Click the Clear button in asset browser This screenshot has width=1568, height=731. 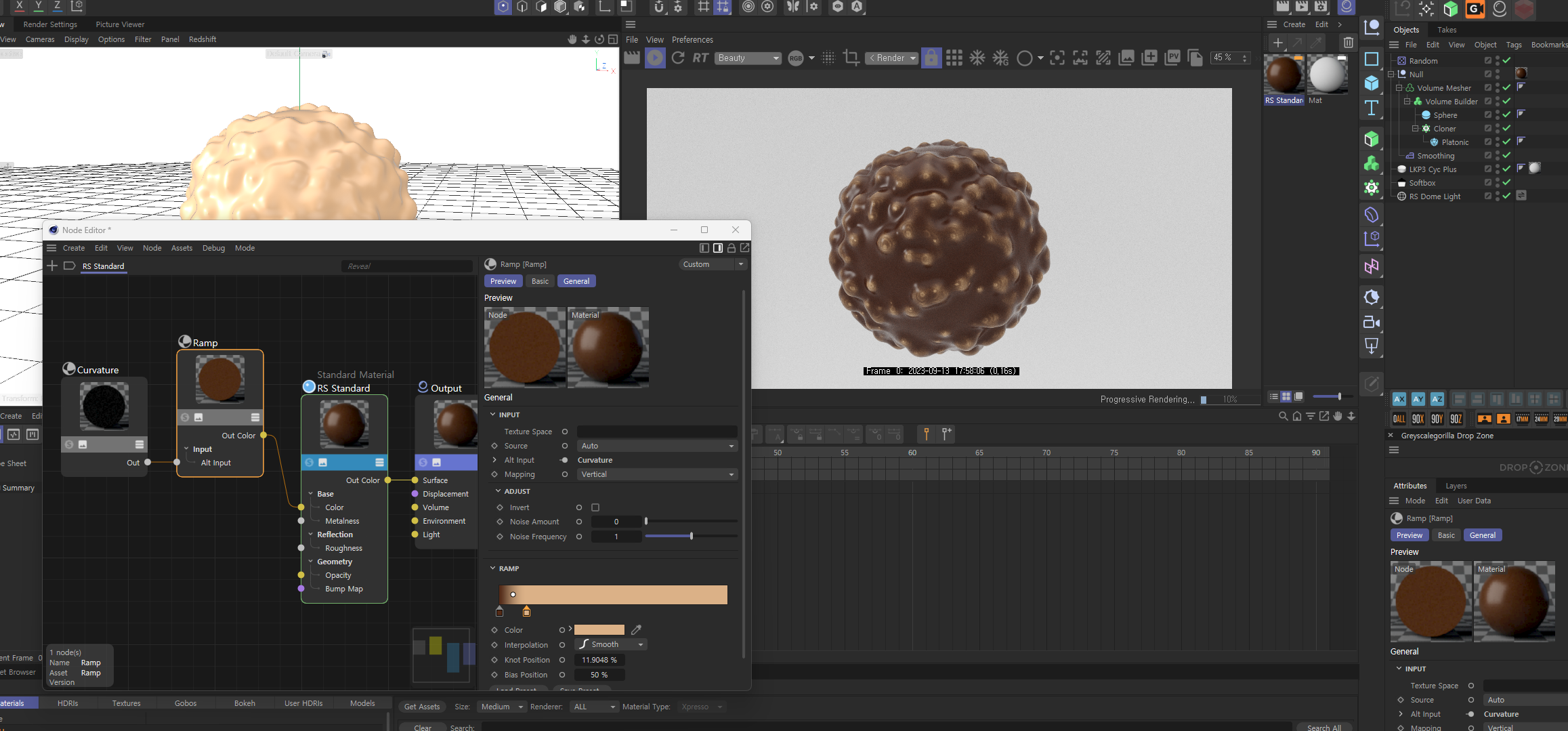point(423,727)
